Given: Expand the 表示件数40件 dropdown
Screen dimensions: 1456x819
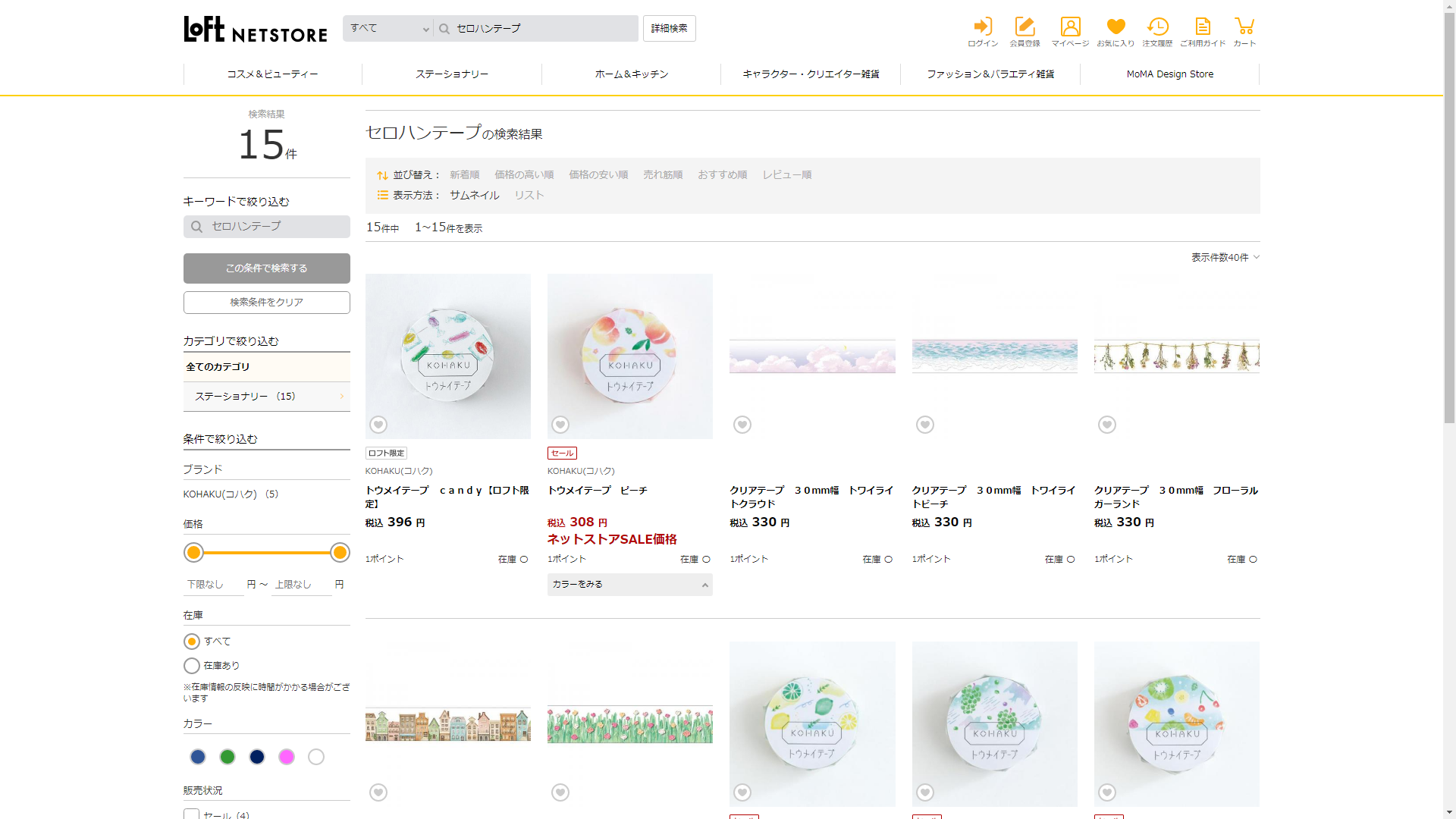Looking at the screenshot, I should 1225,258.
